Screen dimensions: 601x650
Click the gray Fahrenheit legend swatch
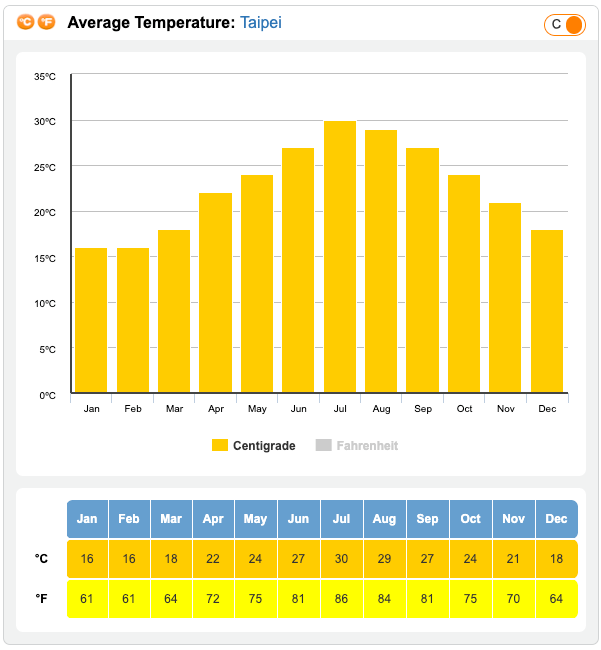[323, 445]
